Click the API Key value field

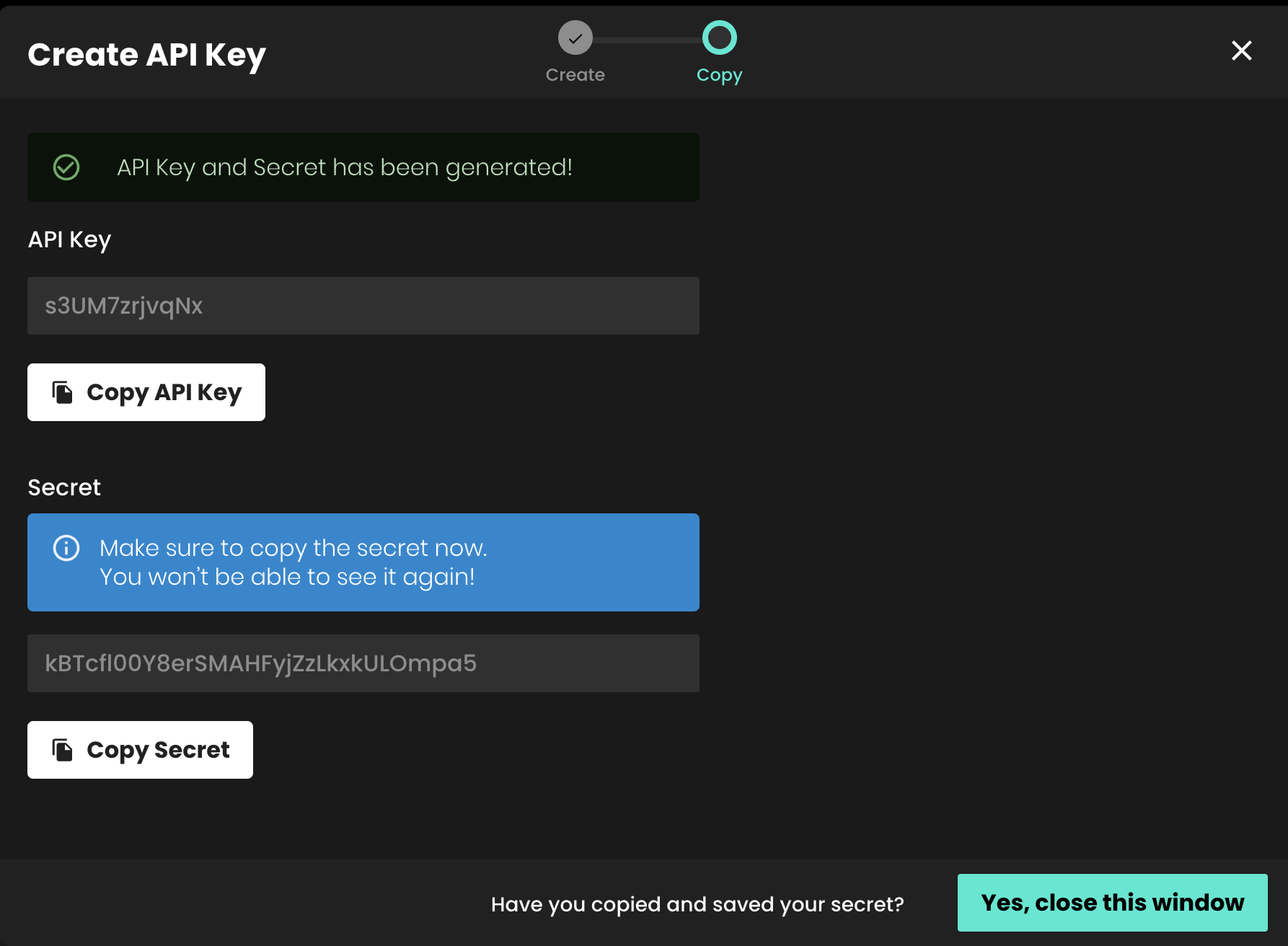[363, 306]
